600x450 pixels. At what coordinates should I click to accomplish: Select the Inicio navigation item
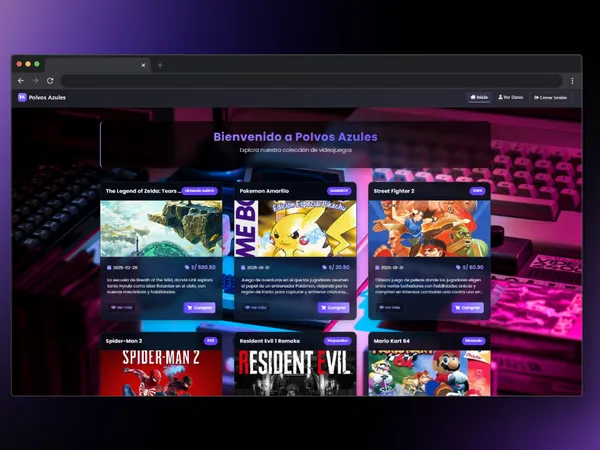[479, 97]
